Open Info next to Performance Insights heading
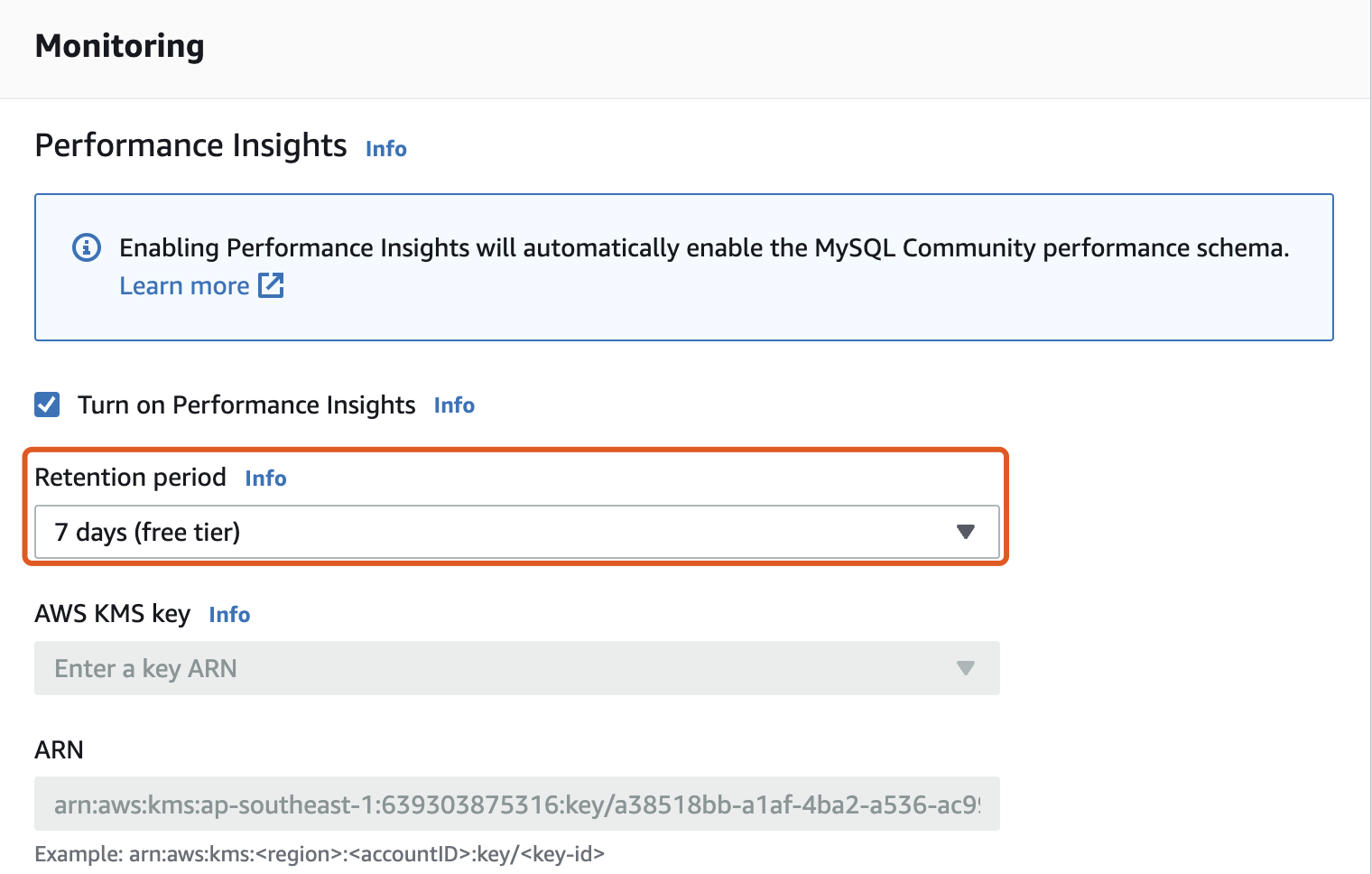This screenshot has height=874, width=1372. (385, 149)
